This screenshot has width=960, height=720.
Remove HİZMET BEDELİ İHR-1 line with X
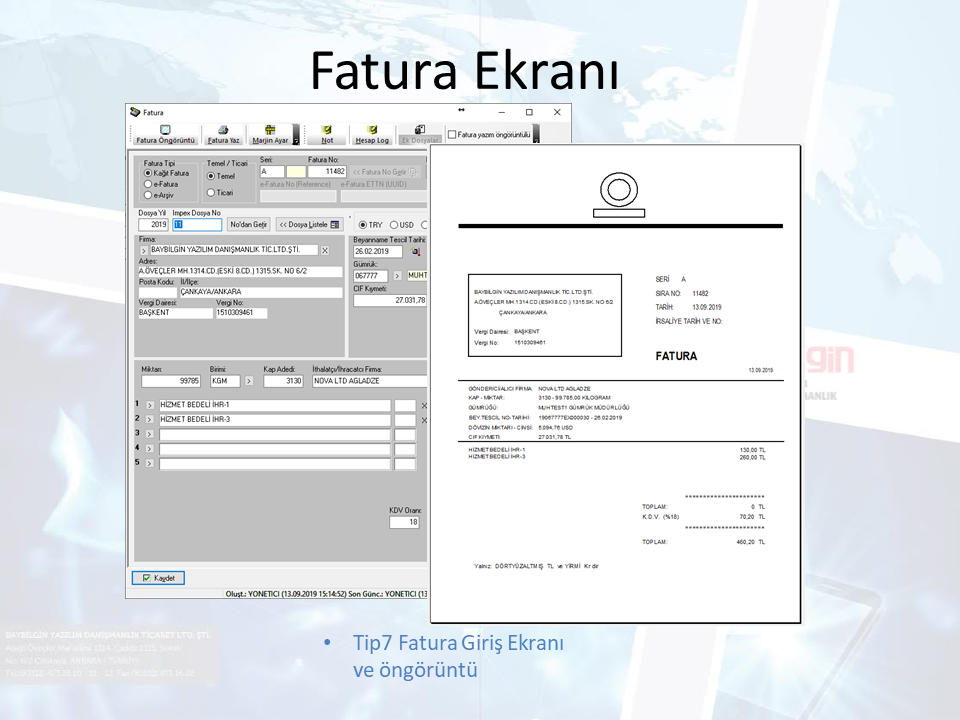point(423,405)
